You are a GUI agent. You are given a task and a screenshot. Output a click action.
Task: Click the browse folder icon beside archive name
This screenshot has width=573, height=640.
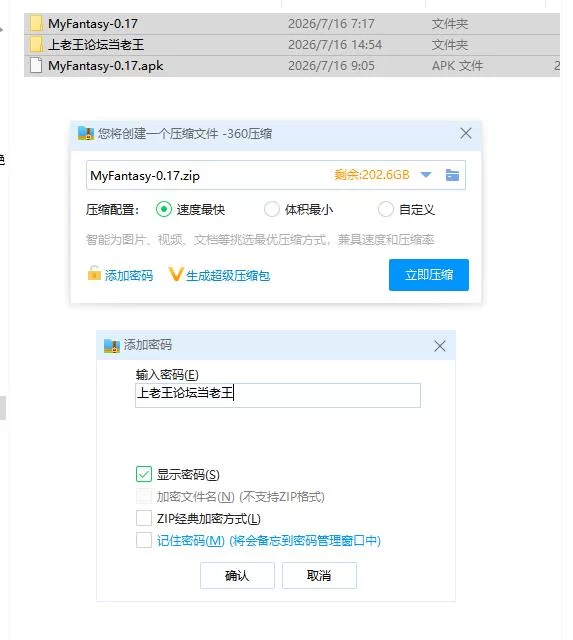pos(452,175)
